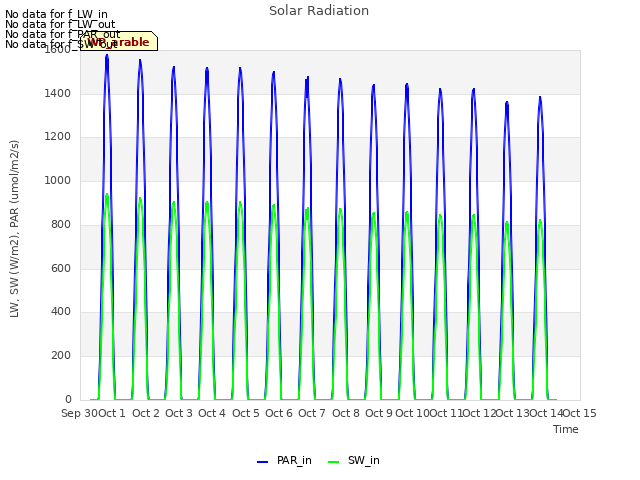Click the 0 y-axis tick label

tap(68, 399)
